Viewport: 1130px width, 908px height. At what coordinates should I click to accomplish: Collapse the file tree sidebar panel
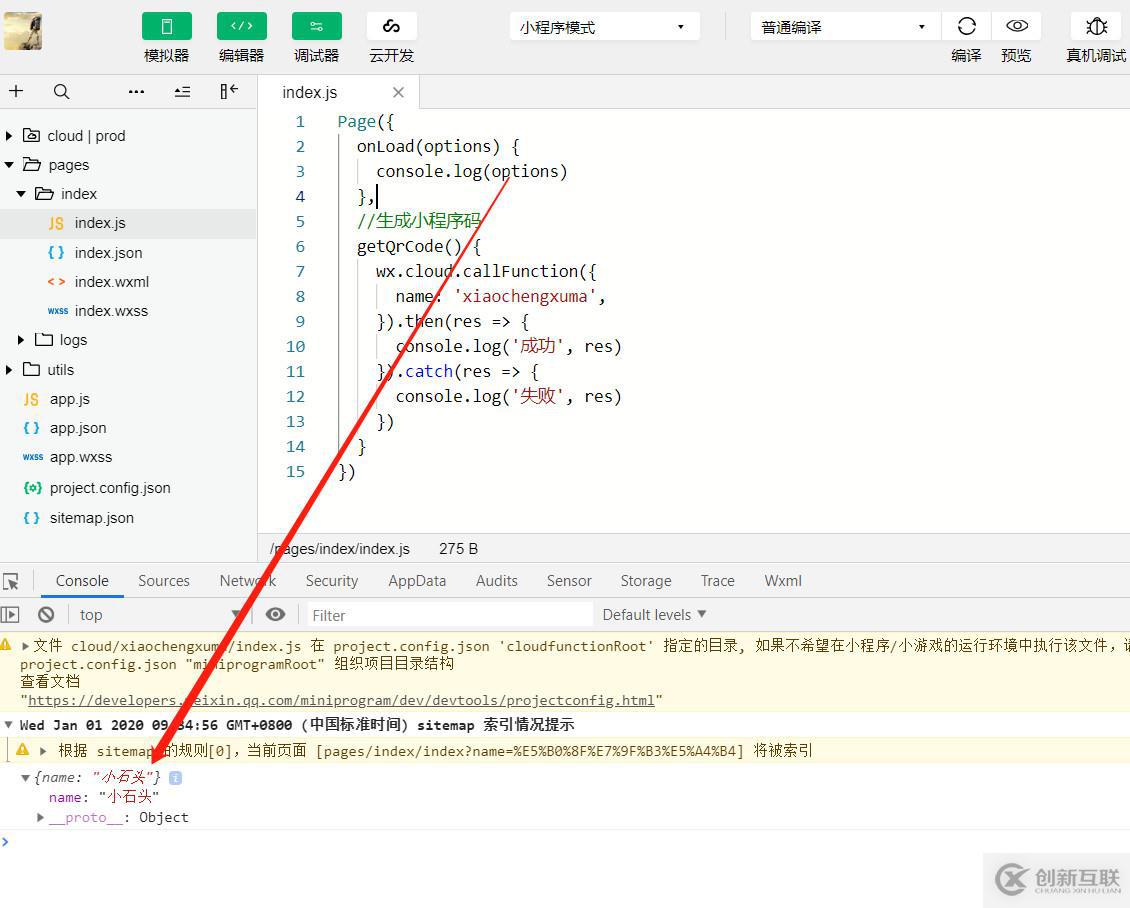(x=229, y=92)
